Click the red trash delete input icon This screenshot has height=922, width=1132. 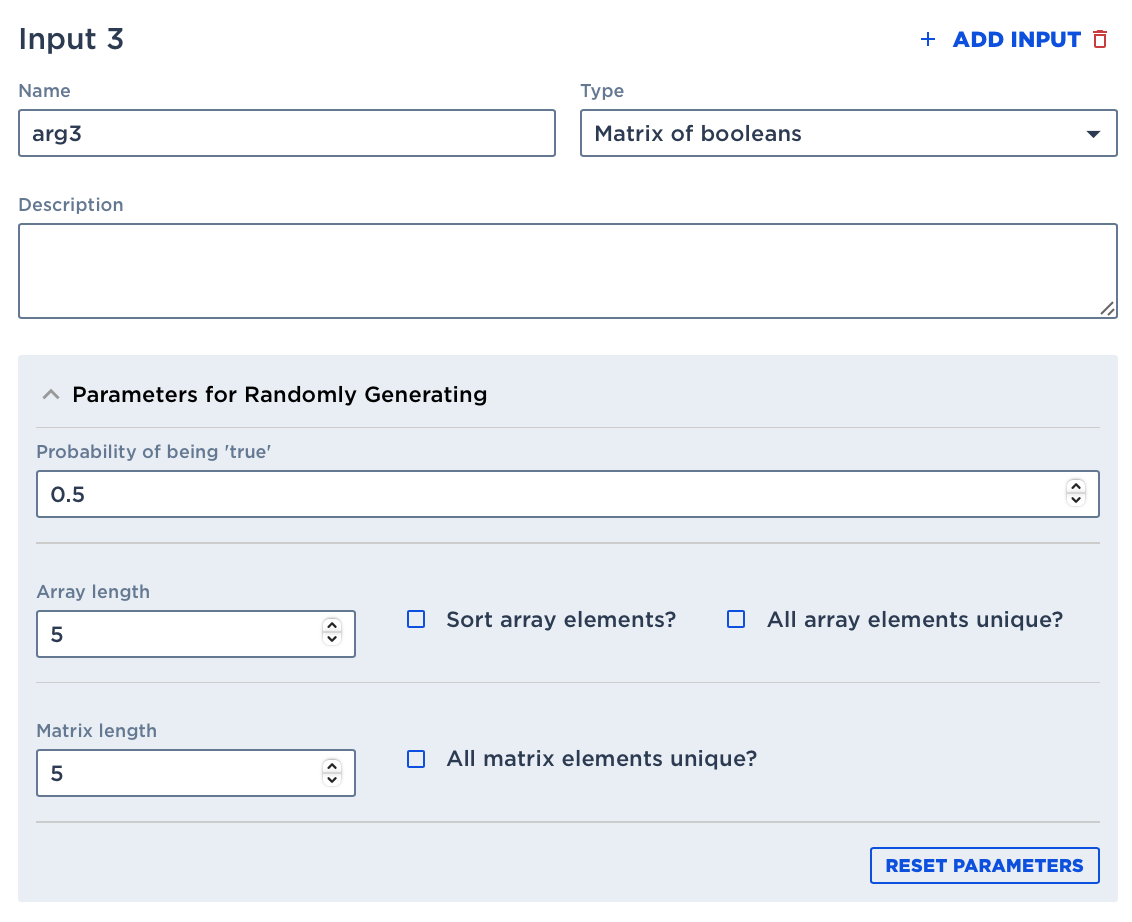1100,40
